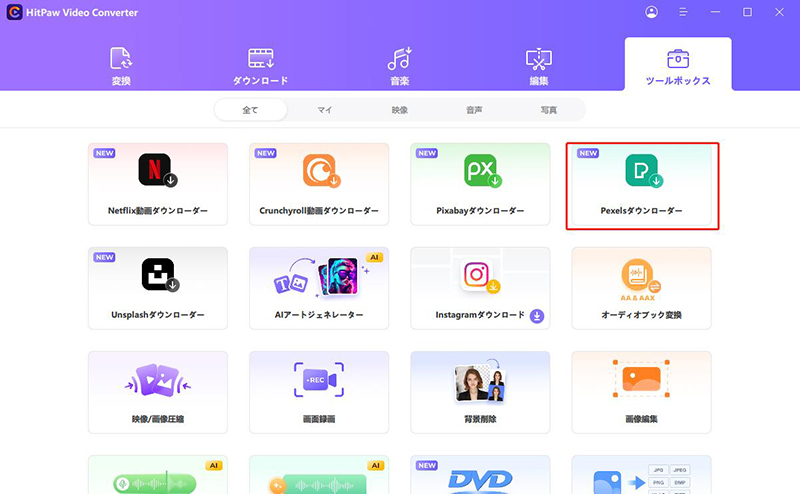Click the Pexelsダウンローダー label
The image size is (800, 494).
[x=641, y=211]
